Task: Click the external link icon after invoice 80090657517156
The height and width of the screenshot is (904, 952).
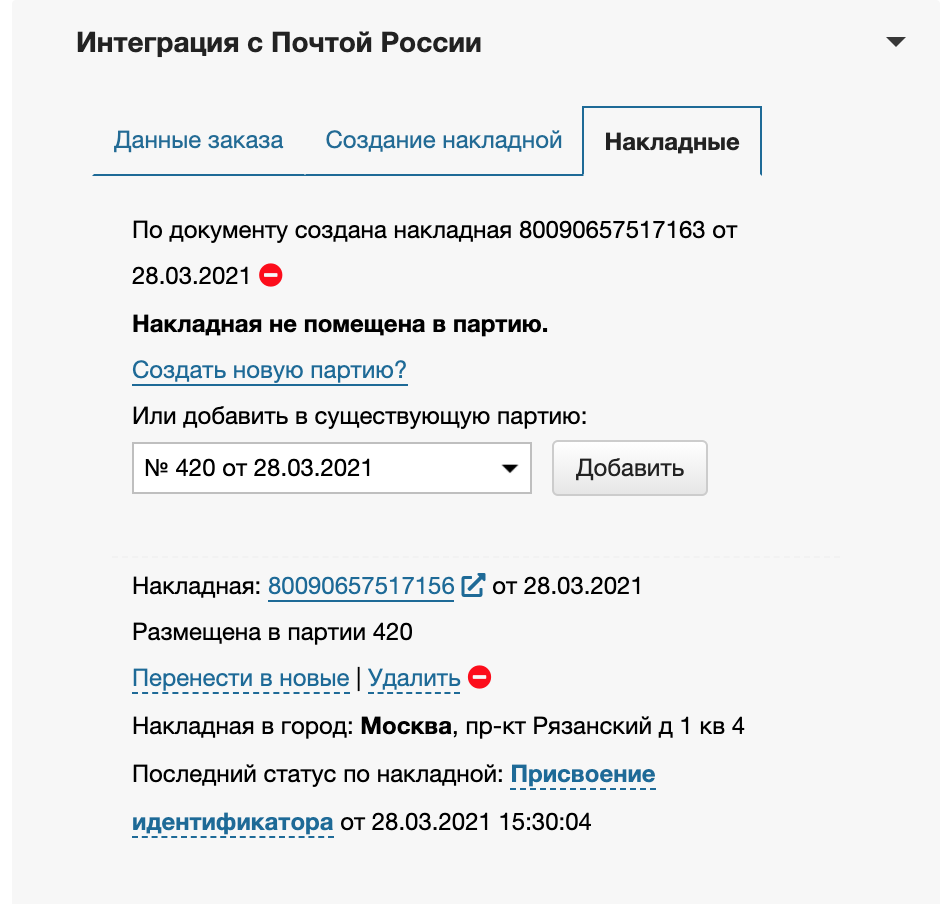Action: point(473,585)
